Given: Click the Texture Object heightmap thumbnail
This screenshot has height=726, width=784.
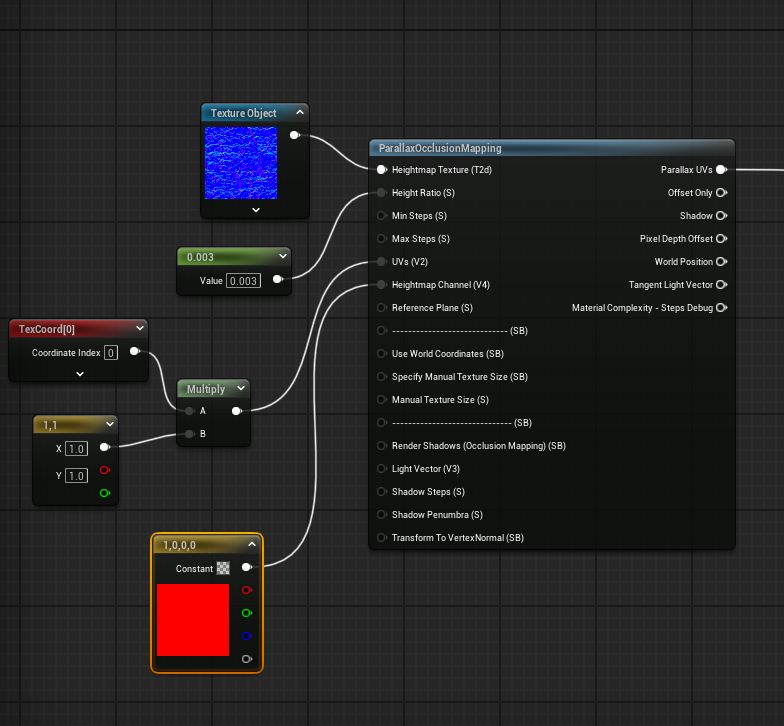Looking at the screenshot, I should [x=241, y=162].
